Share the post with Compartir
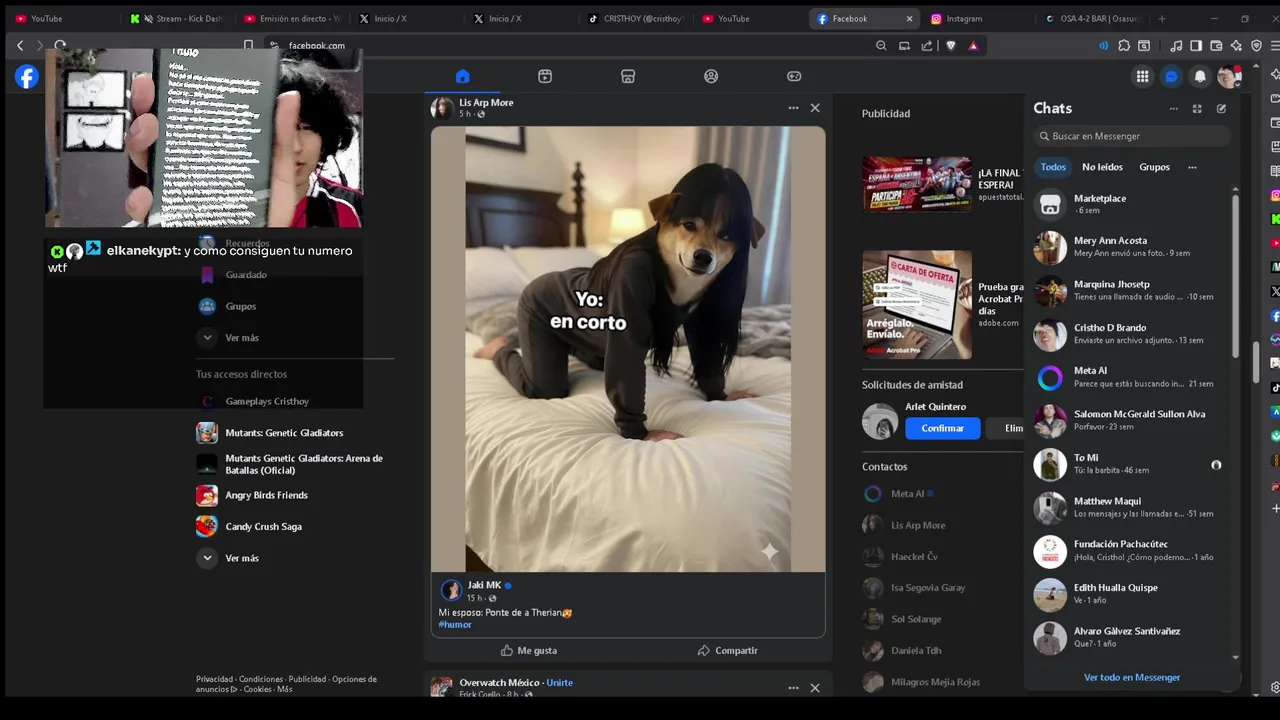Image resolution: width=1280 pixels, height=720 pixels. [x=727, y=650]
